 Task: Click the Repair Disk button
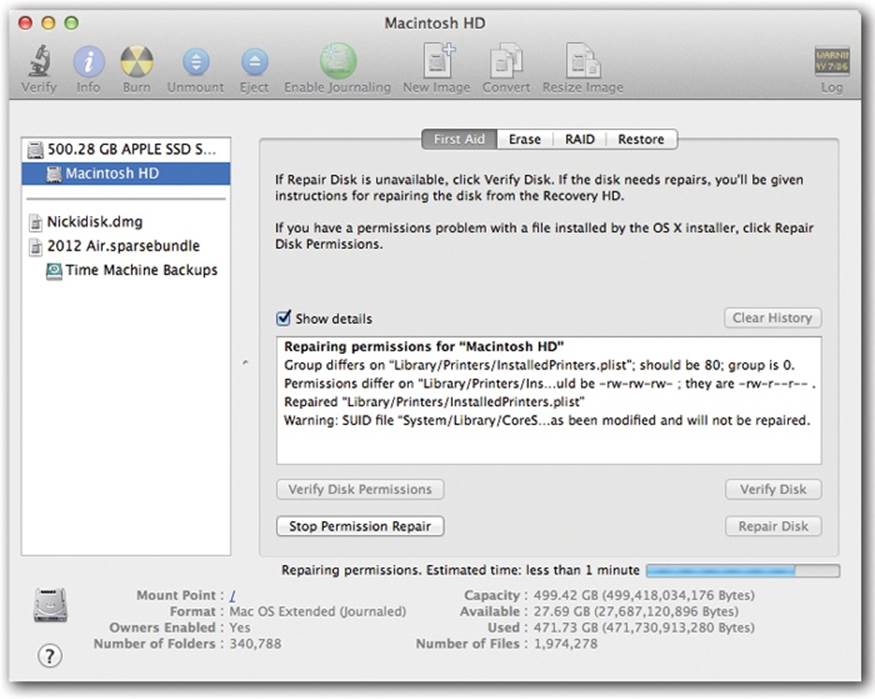[x=773, y=526]
